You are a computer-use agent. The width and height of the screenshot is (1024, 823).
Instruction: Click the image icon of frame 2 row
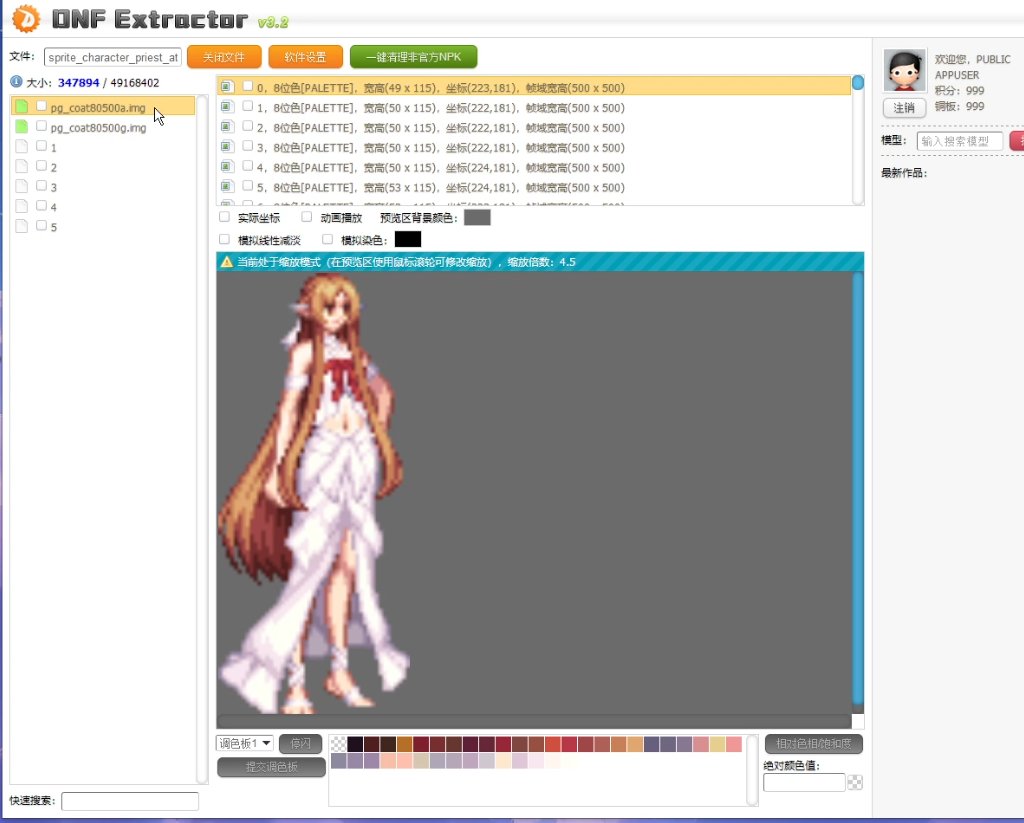[227, 126]
